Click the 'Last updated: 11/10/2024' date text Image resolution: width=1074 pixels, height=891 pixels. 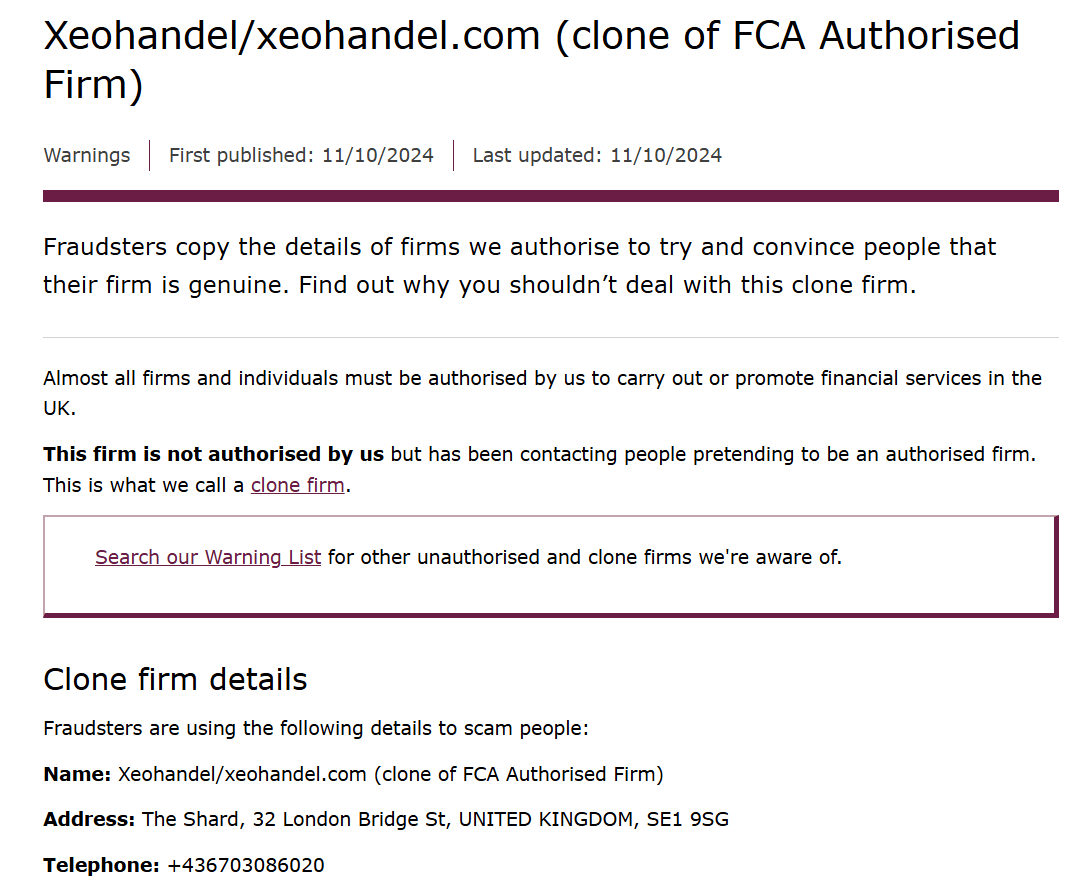coord(597,155)
